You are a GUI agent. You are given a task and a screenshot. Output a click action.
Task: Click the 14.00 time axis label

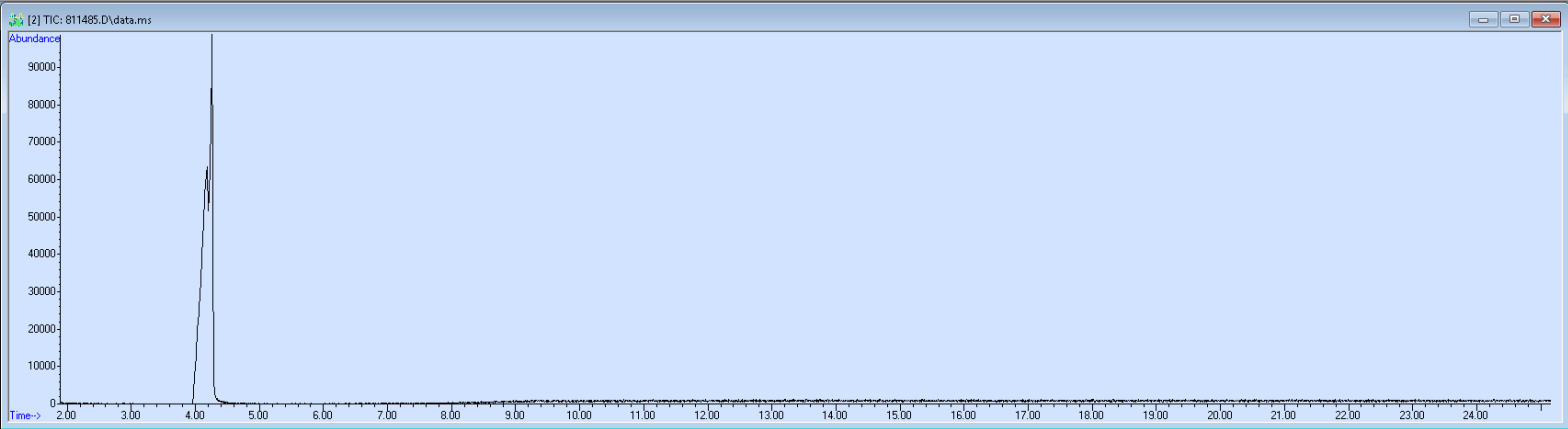[x=834, y=414]
